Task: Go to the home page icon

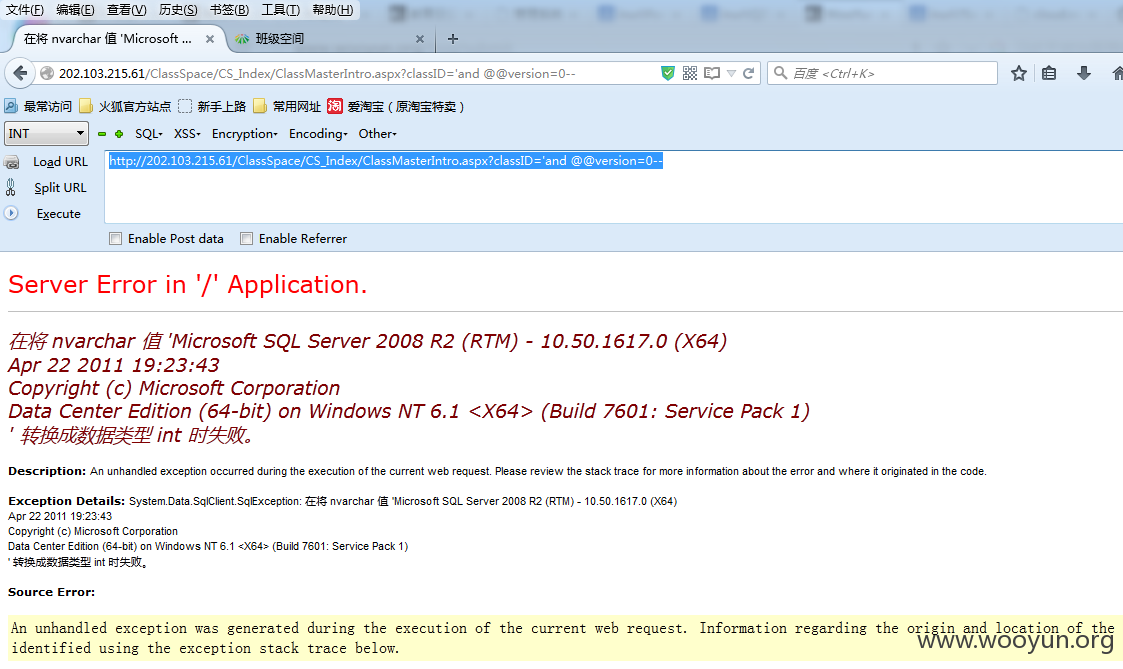Action: pos(1117,73)
